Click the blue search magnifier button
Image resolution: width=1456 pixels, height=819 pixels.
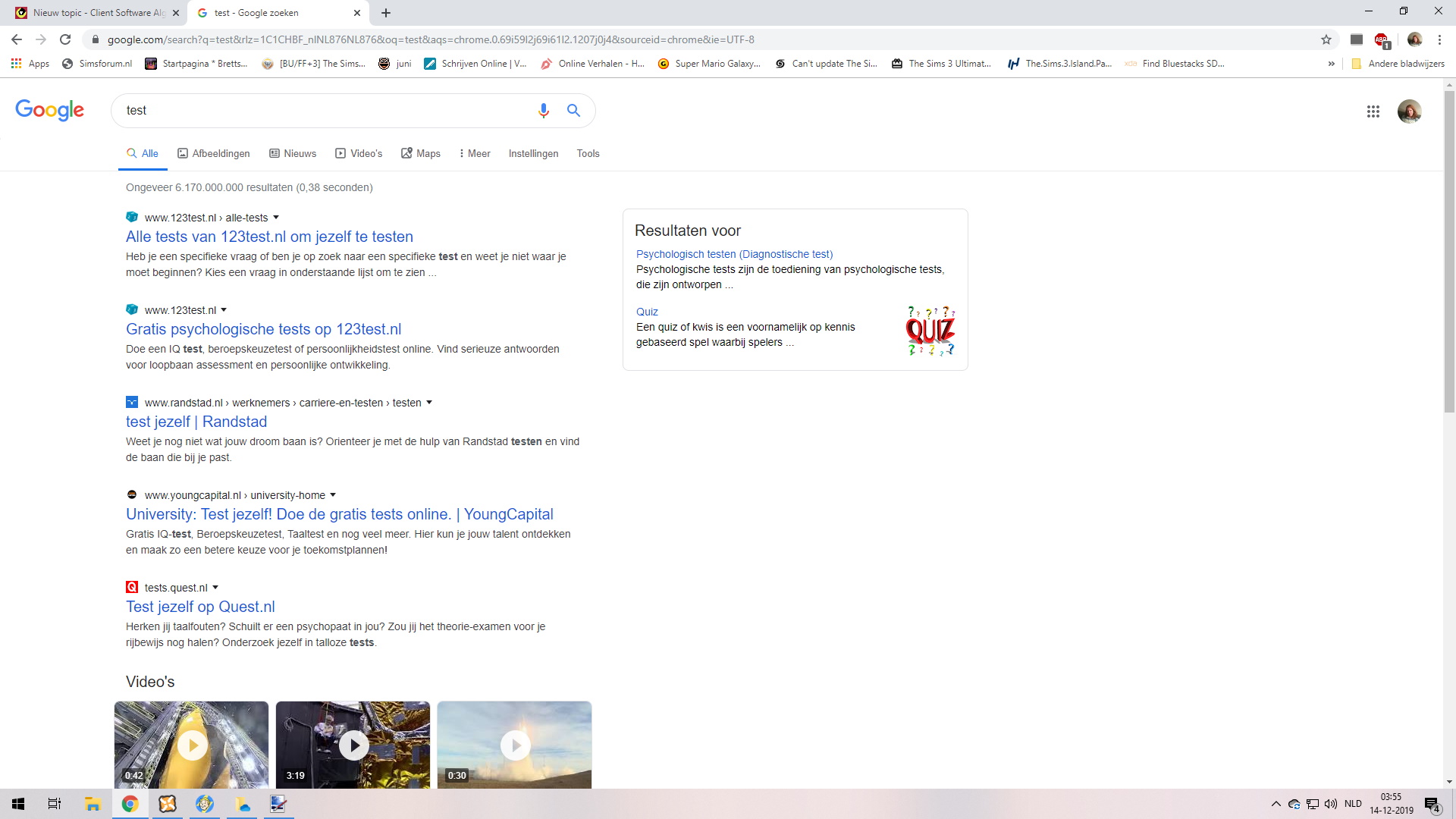click(574, 111)
